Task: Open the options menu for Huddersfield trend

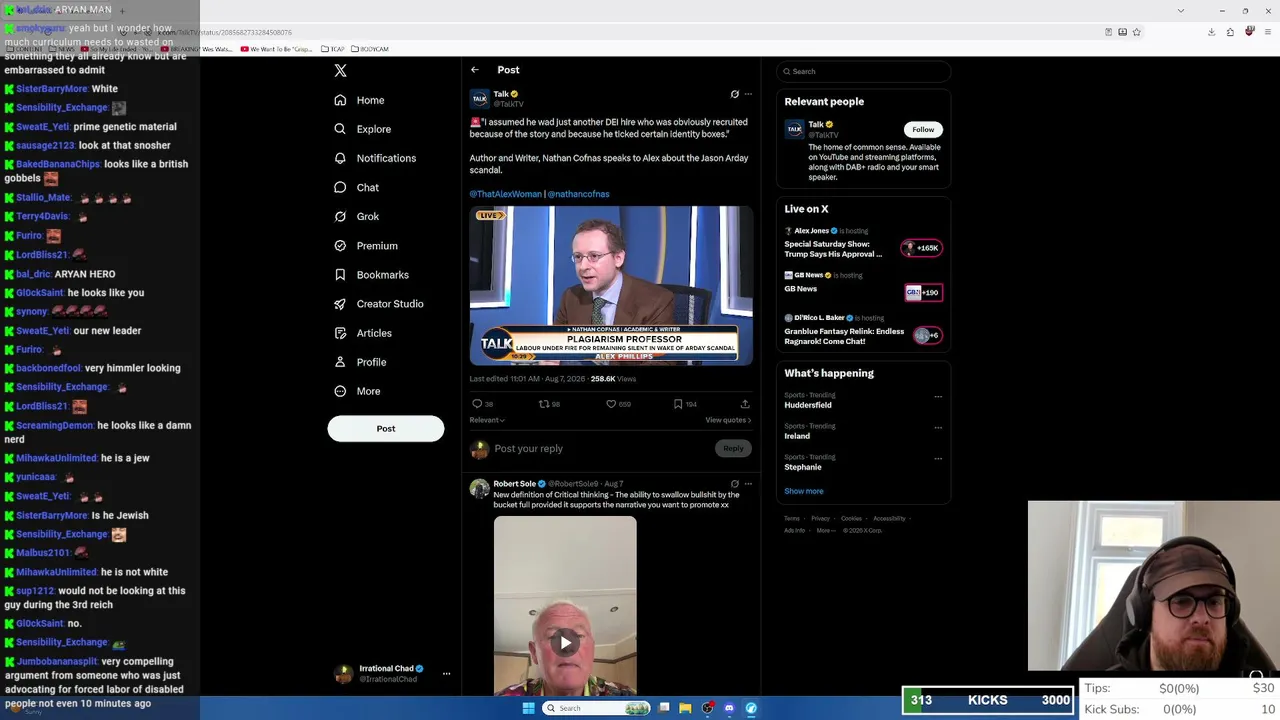Action: [938, 397]
